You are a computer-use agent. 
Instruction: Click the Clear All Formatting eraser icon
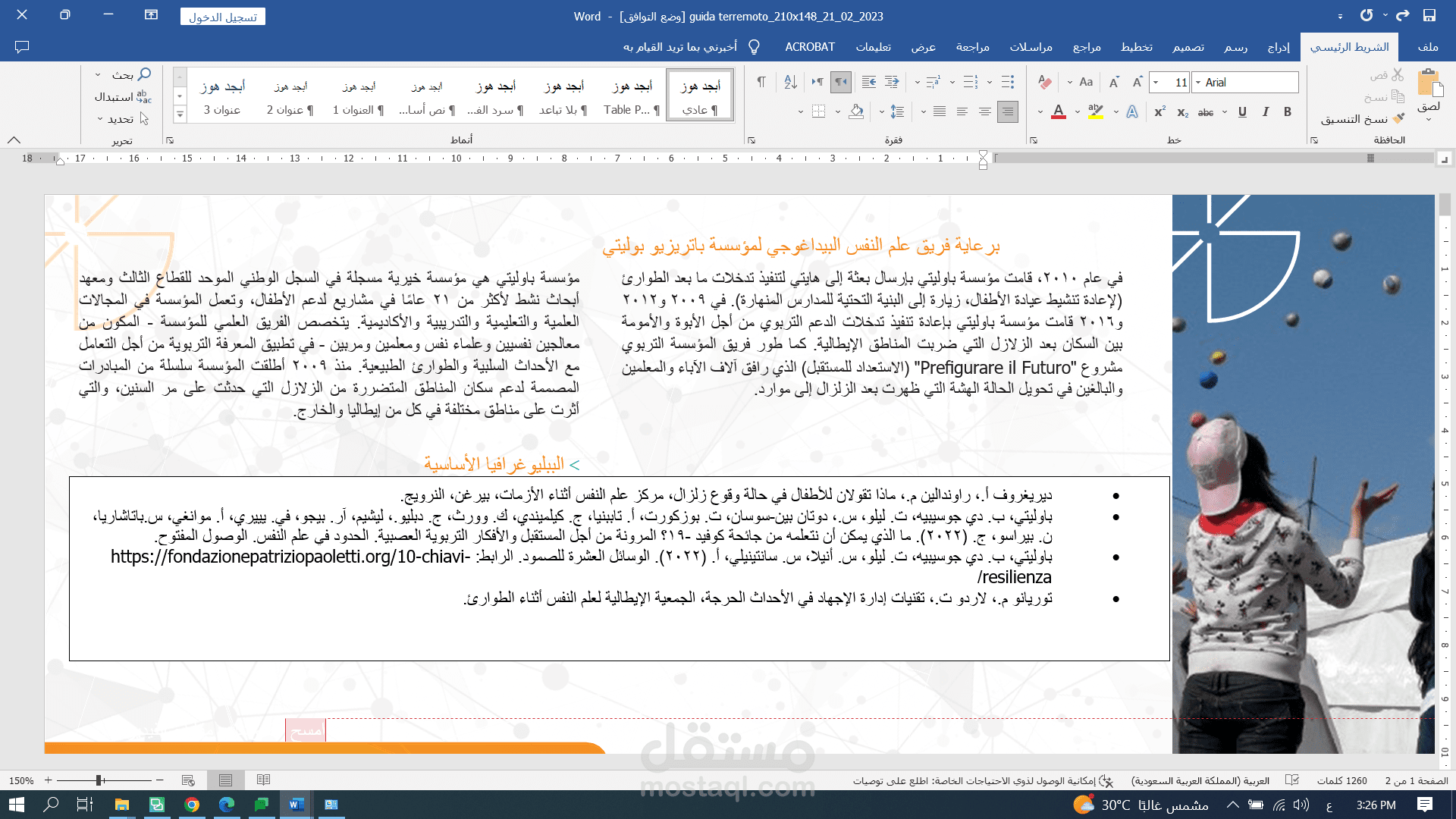(x=1044, y=82)
